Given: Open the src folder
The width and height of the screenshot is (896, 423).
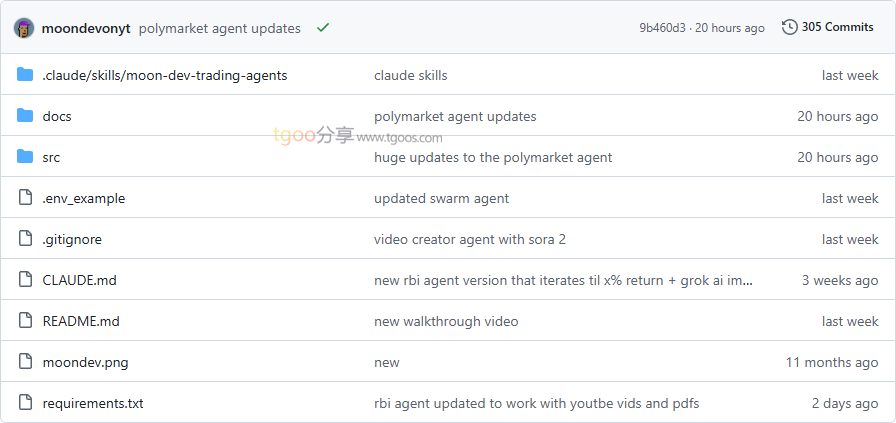Looking at the screenshot, I should click(x=51, y=157).
